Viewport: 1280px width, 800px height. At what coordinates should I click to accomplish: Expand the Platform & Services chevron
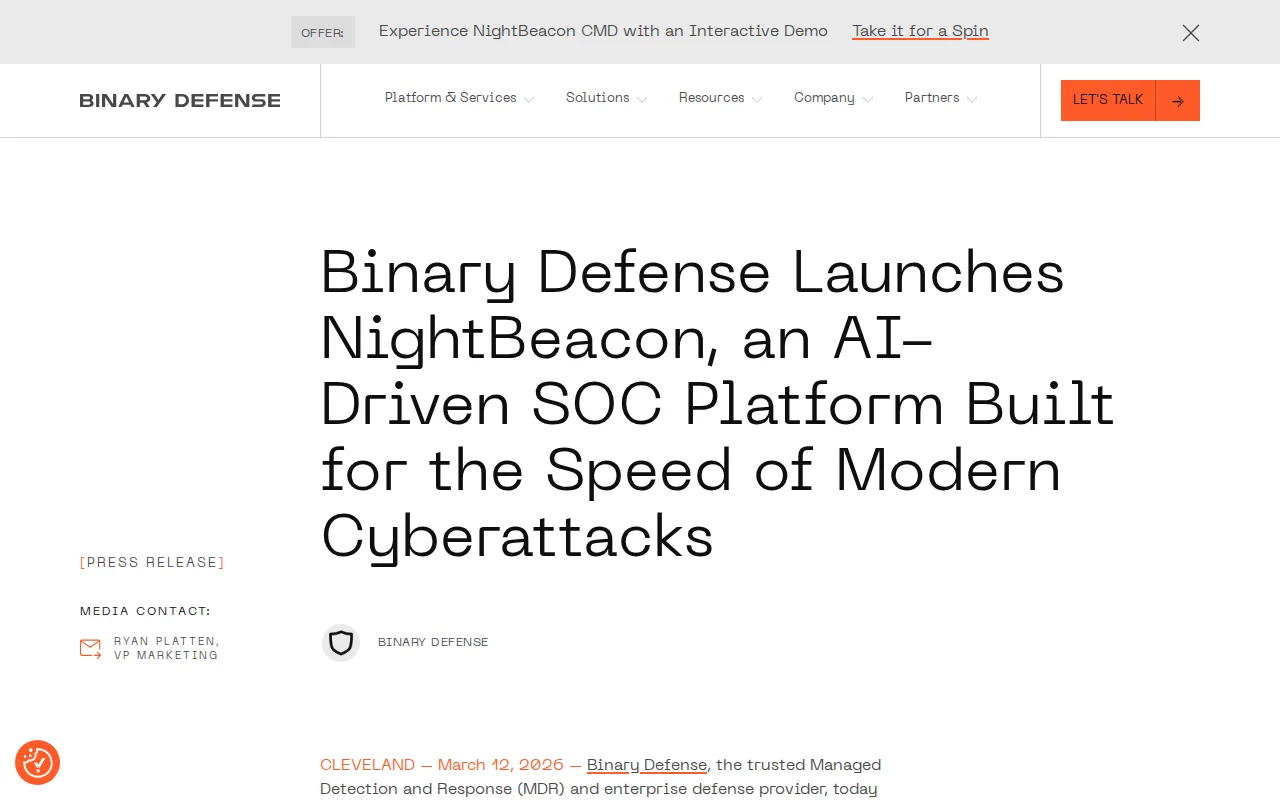[529, 99]
